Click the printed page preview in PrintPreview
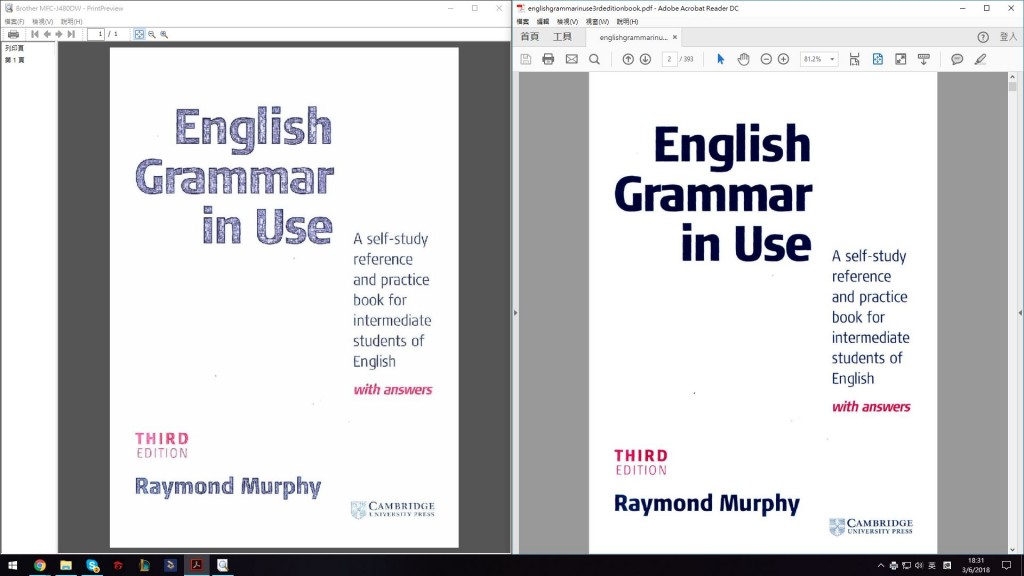 284,297
